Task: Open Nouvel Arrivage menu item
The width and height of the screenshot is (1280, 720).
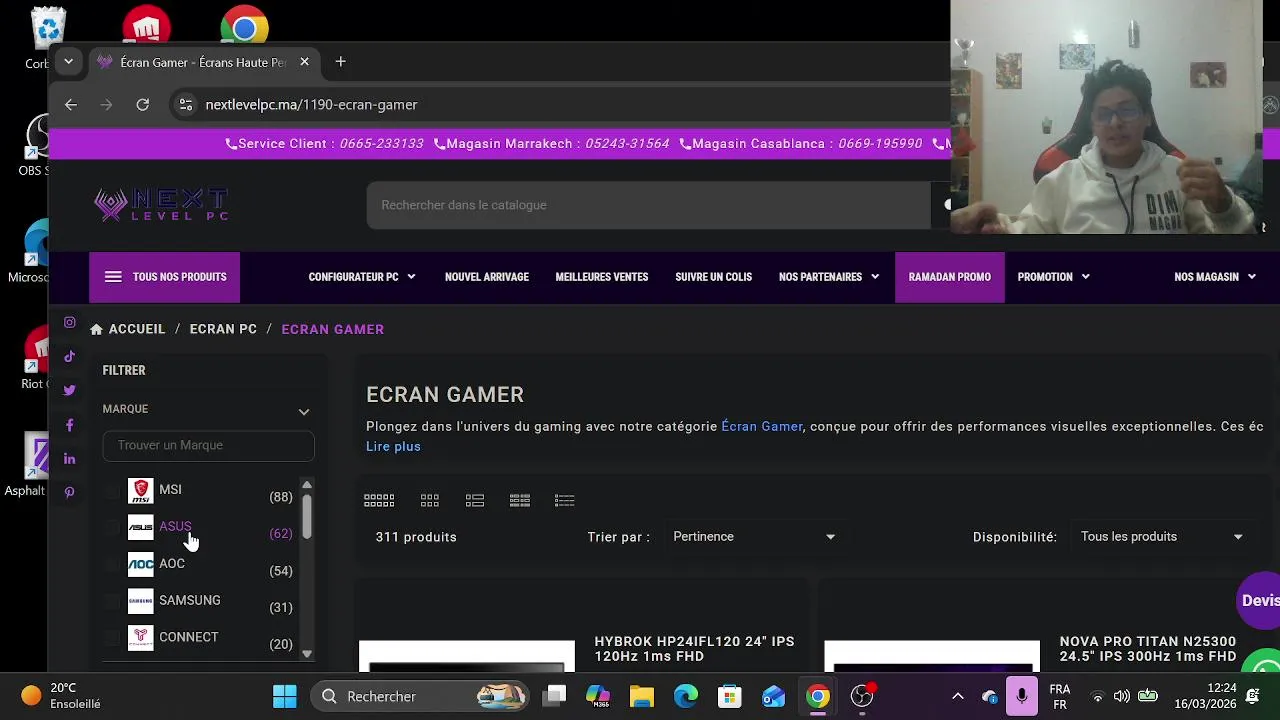Action: click(487, 277)
